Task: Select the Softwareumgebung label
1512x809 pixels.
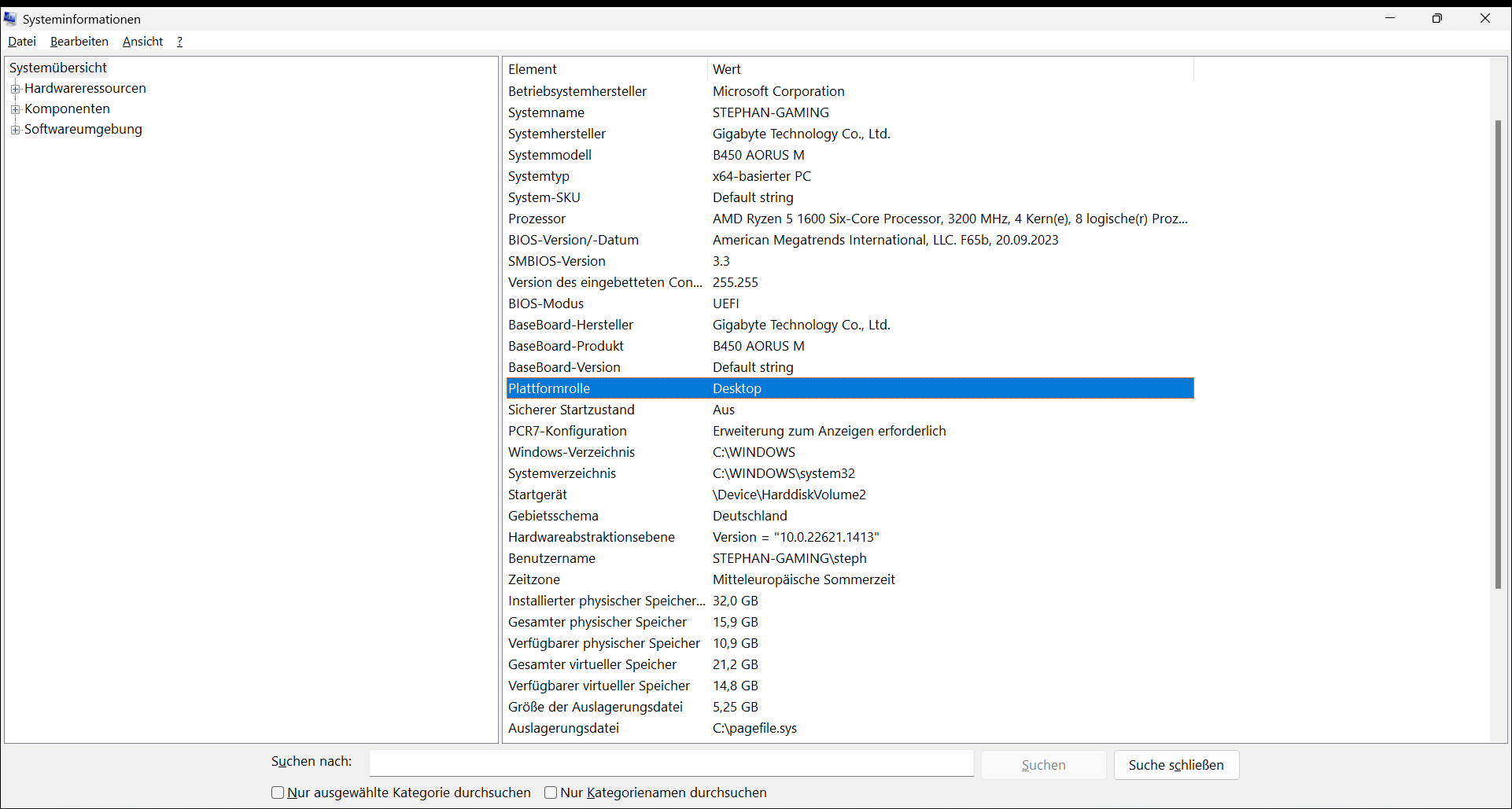Action: pyautogui.click(x=83, y=129)
